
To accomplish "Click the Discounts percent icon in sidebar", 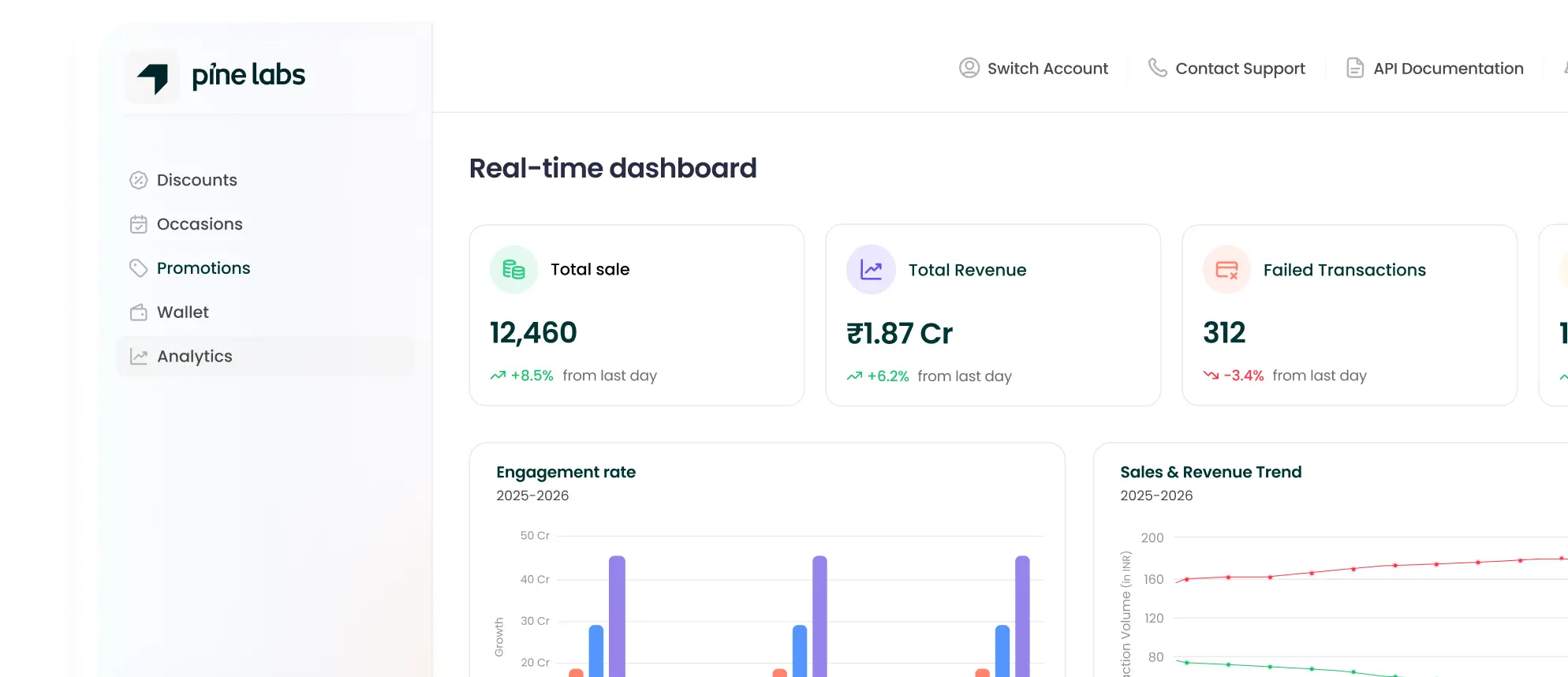I will click(x=139, y=180).
